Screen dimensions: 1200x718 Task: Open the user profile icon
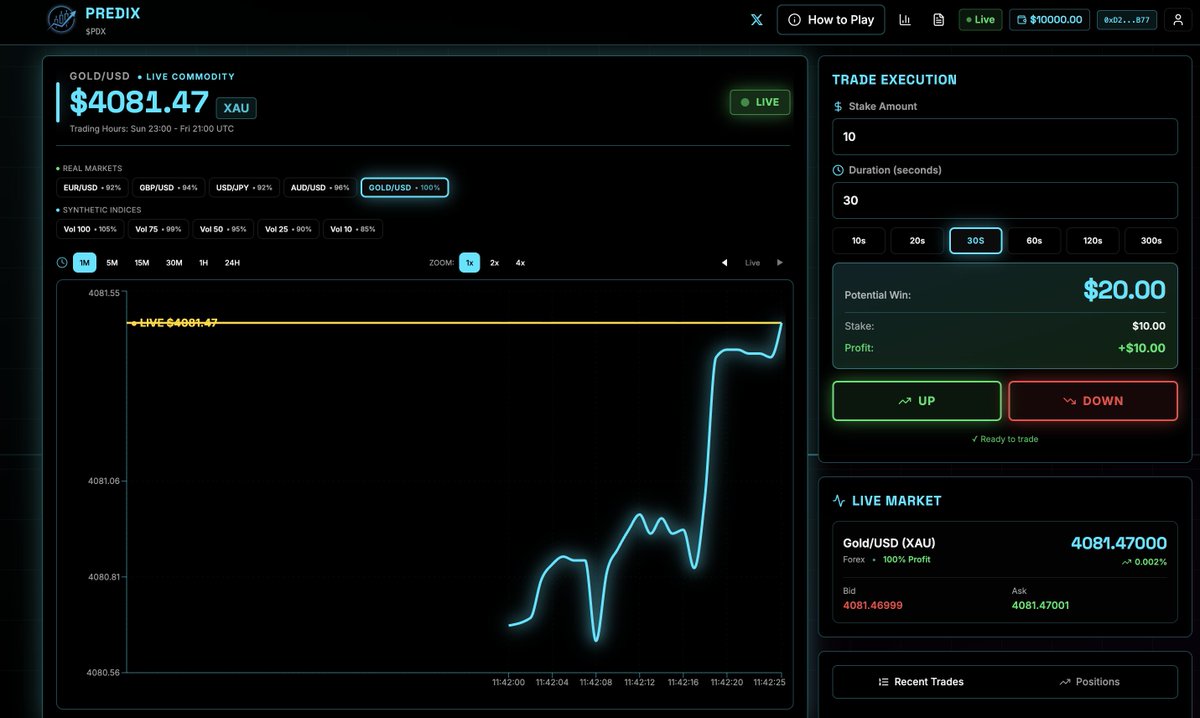click(x=1177, y=20)
